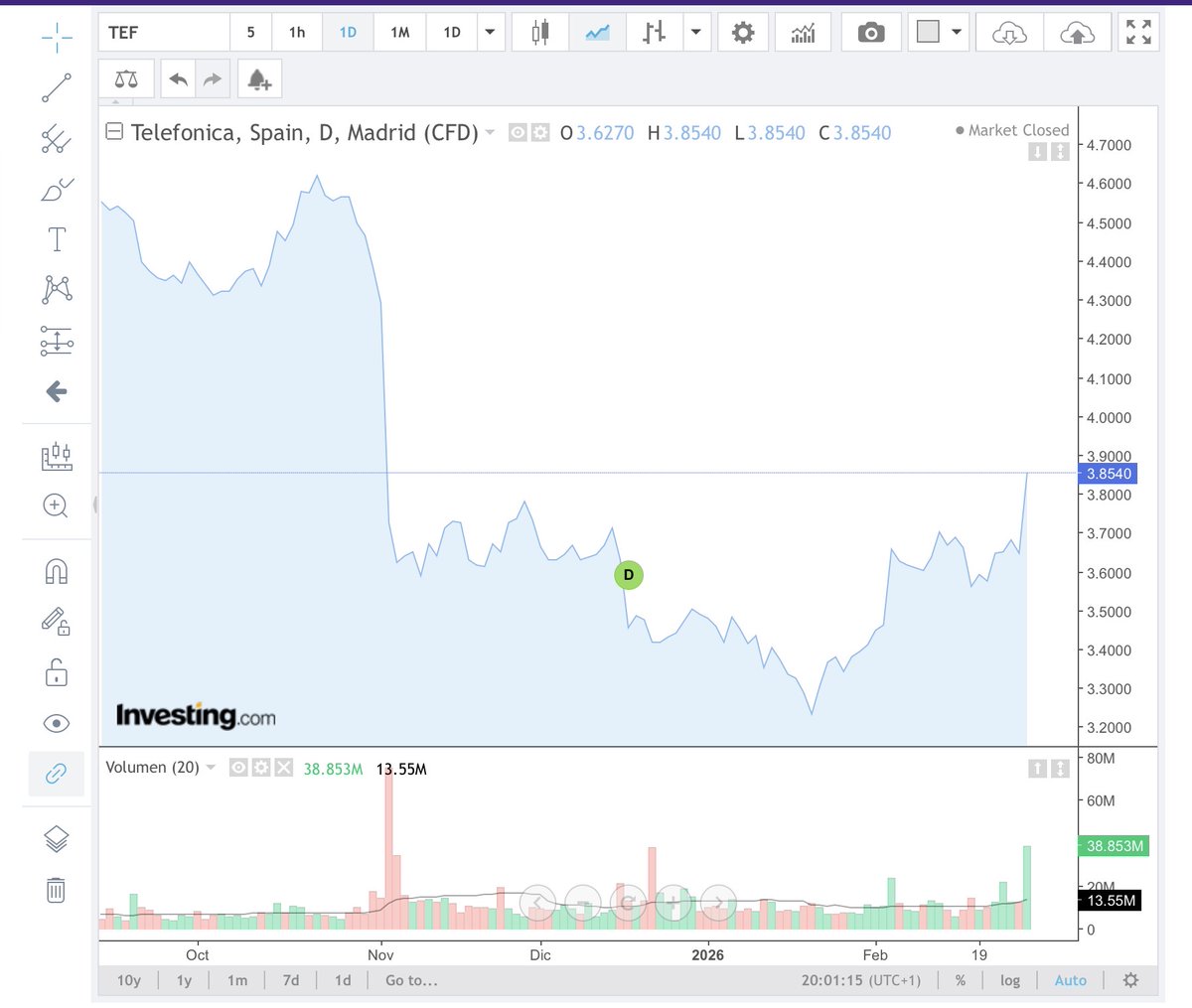
Task: Remove Volumen indicator with X icon
Action: coord(284,768)
